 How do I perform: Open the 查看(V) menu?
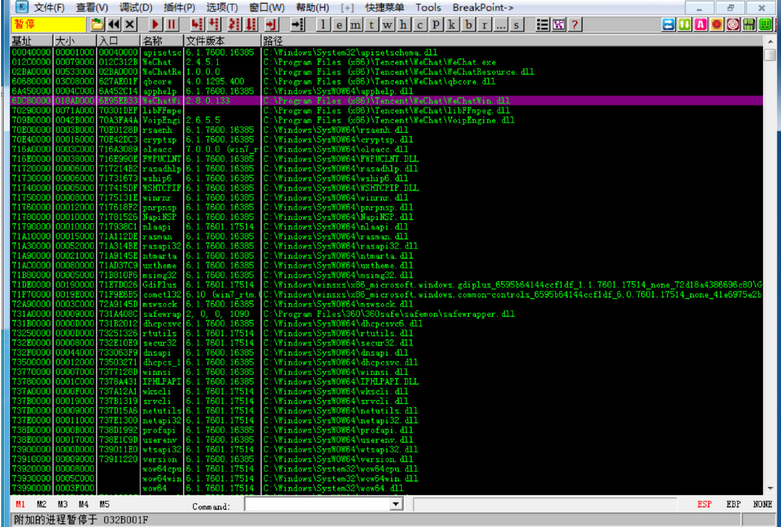coord(92,7)
